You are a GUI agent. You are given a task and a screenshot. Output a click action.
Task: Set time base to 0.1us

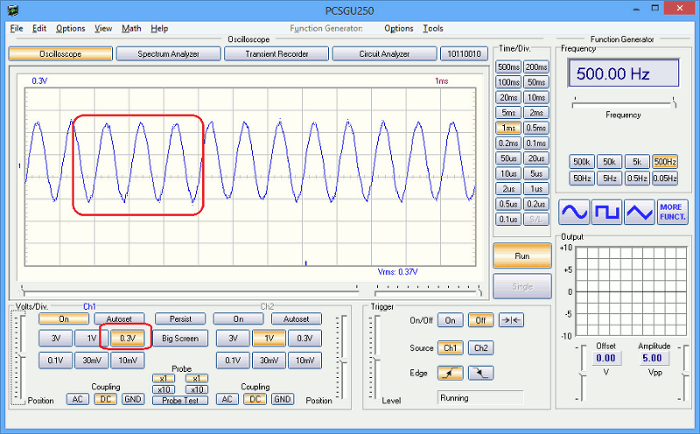point(508,219)
